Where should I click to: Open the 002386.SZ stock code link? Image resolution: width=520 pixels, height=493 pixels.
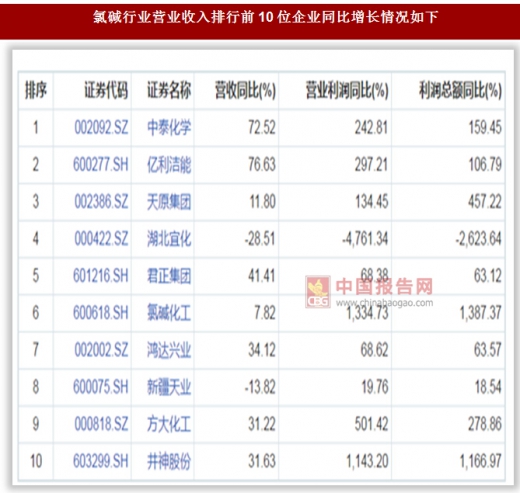[x=101, y=202]
